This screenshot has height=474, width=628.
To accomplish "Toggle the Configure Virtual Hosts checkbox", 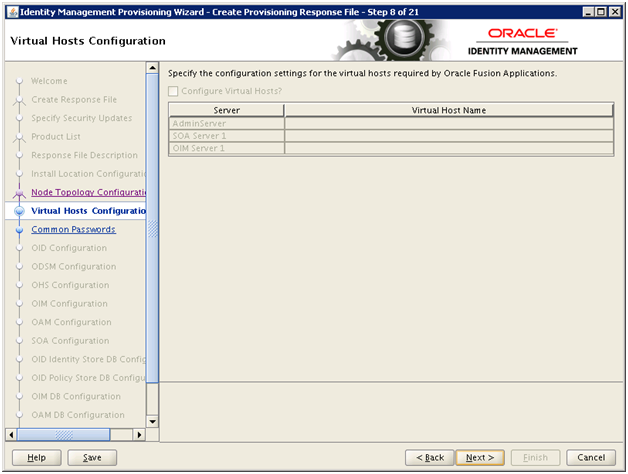I will click(173, 91).
